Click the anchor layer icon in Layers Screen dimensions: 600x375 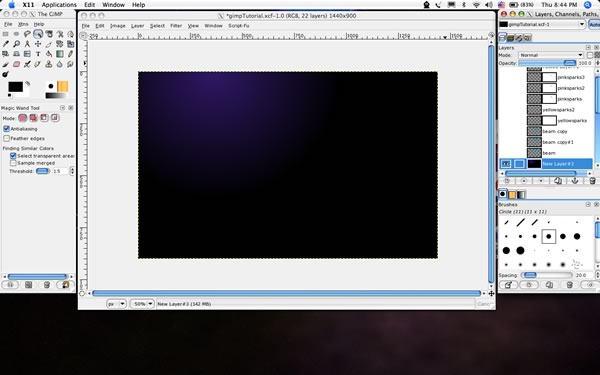tap(574, 181)
